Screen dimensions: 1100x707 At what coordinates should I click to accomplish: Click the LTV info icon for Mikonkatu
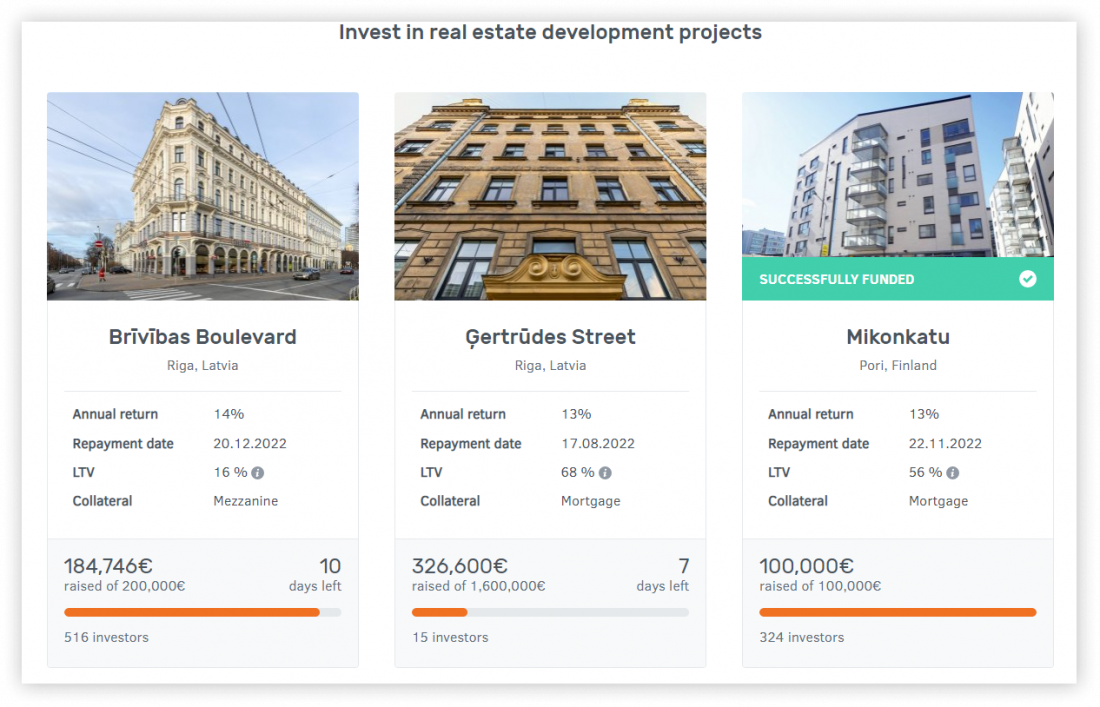point(953,473)
